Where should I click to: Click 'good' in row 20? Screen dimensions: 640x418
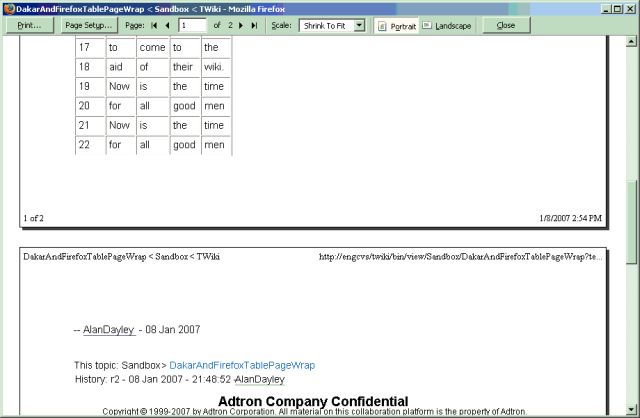coord(184,106)
